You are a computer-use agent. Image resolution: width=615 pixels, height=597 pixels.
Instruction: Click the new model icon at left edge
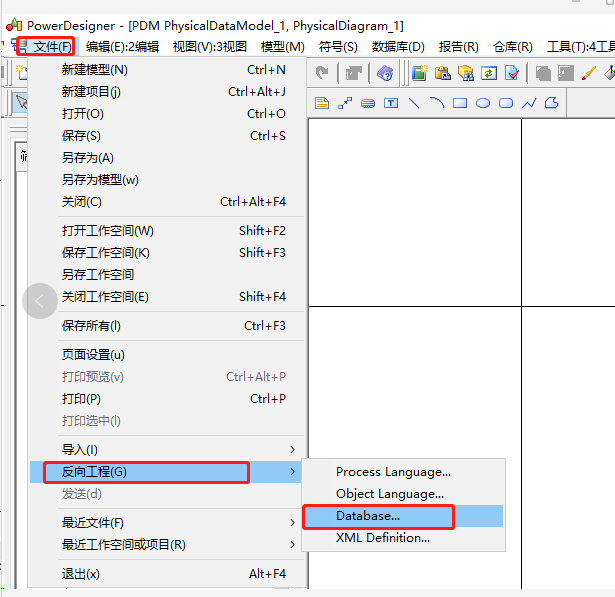pos(21,73)
